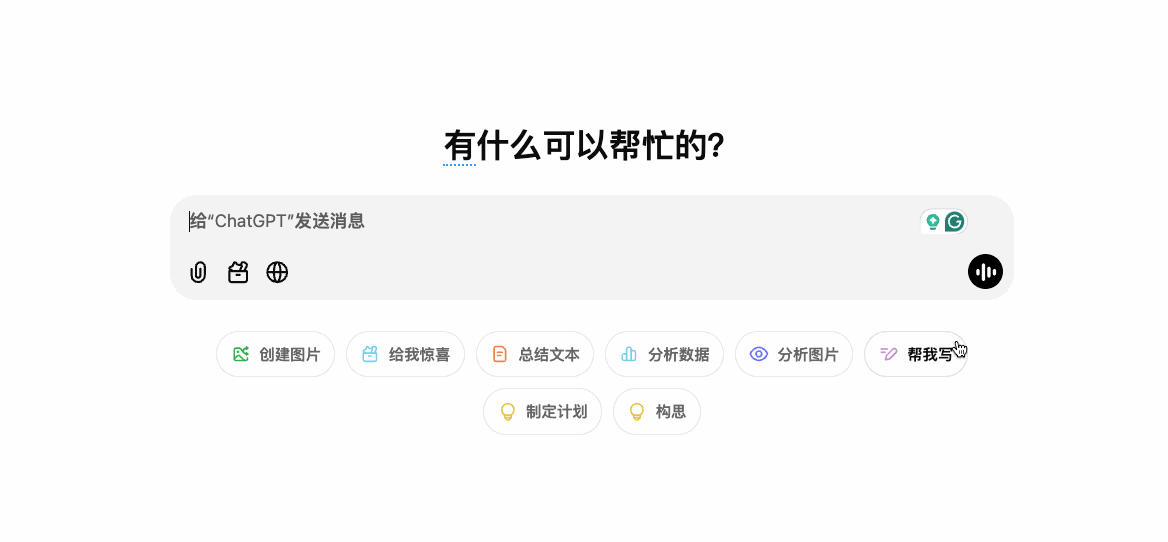Select the 创建图片 suggestion label
The image size is (1168, 542).
[x=290, y=354]
